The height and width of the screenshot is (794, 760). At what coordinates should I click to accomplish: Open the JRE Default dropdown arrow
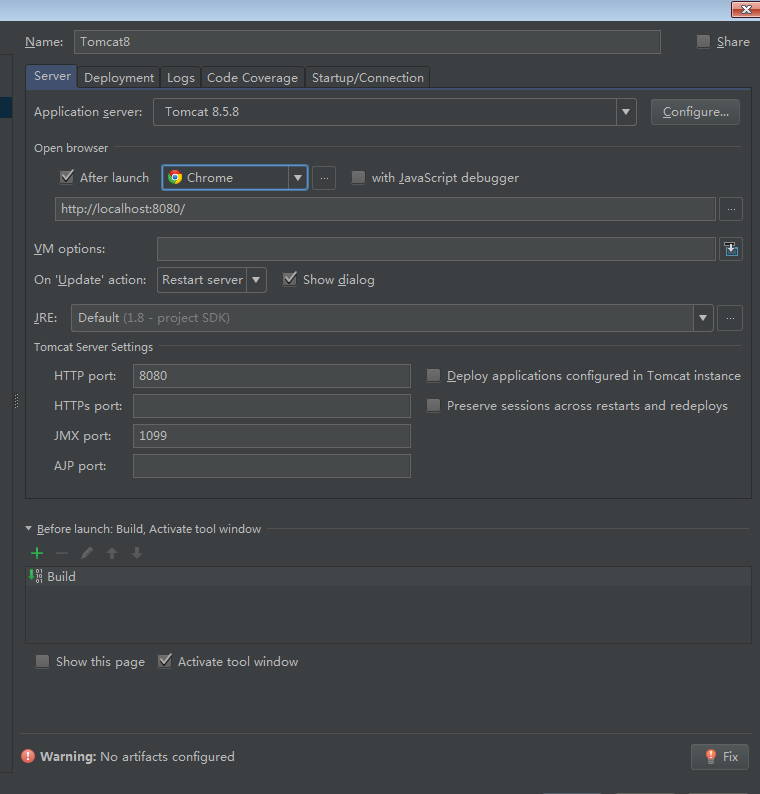point(703,318)
